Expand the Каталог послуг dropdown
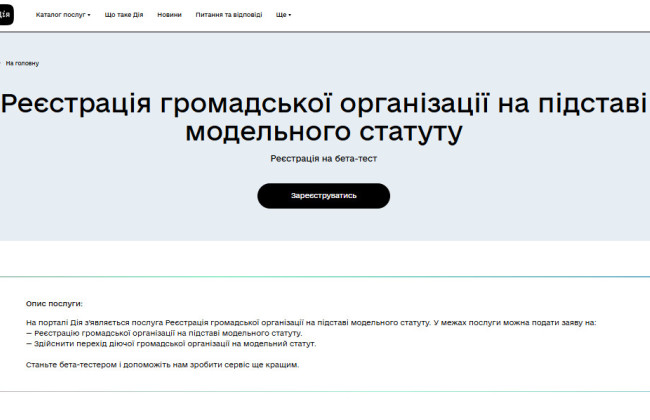 63,15
